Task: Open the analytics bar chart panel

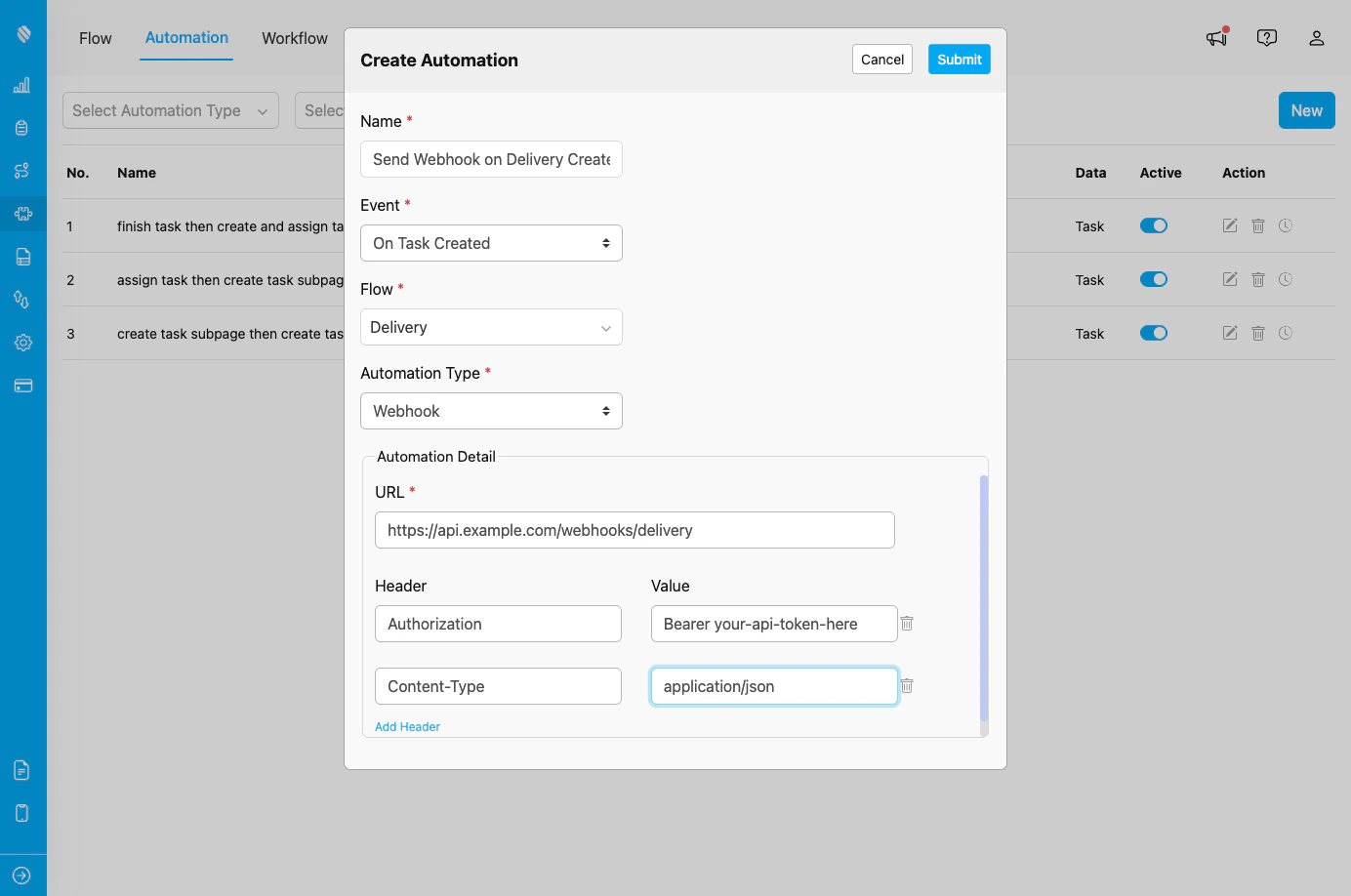Action: pyautogui.click(x=22, y=85)
